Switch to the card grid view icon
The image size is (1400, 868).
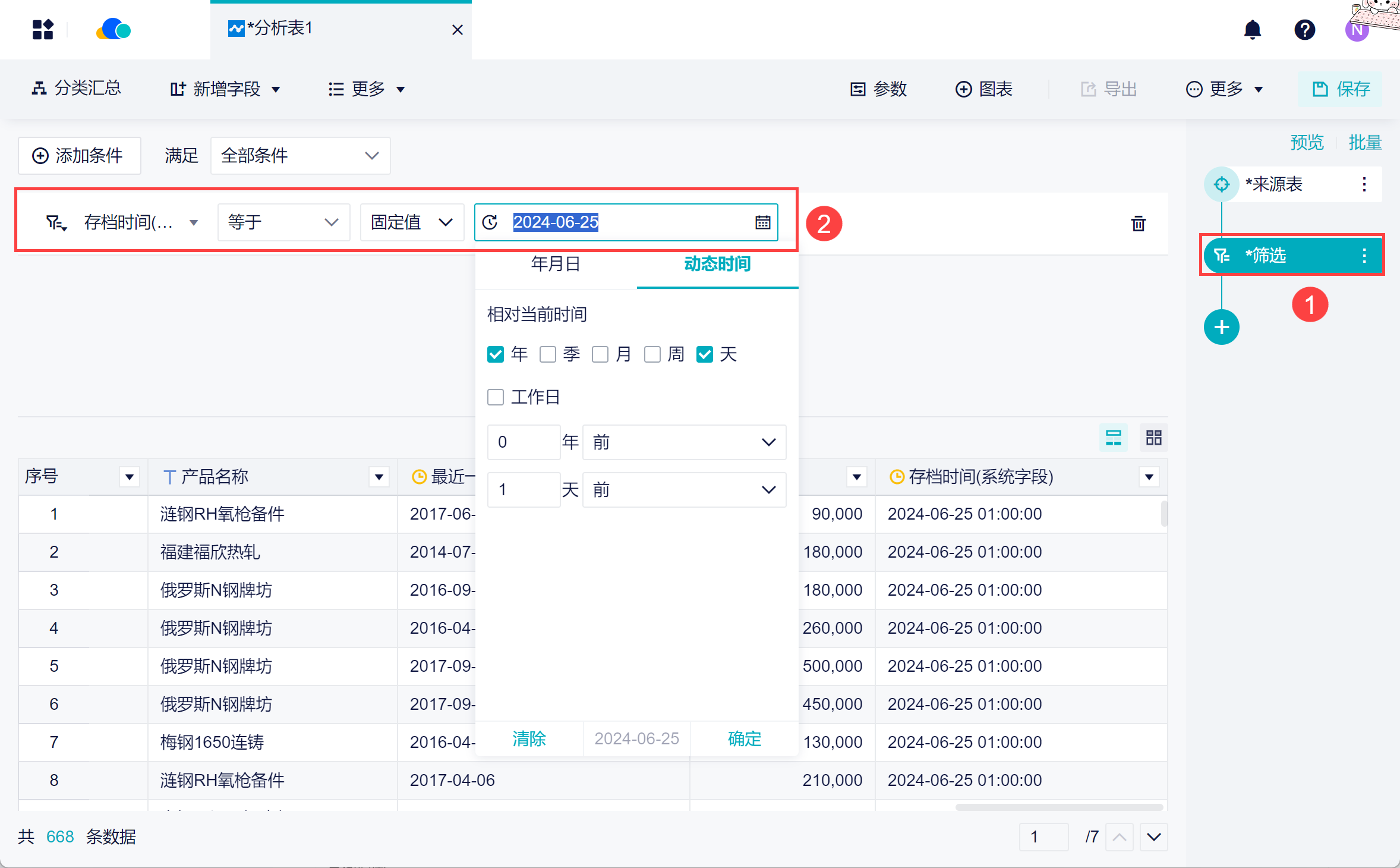click(x=1153, y=438)
